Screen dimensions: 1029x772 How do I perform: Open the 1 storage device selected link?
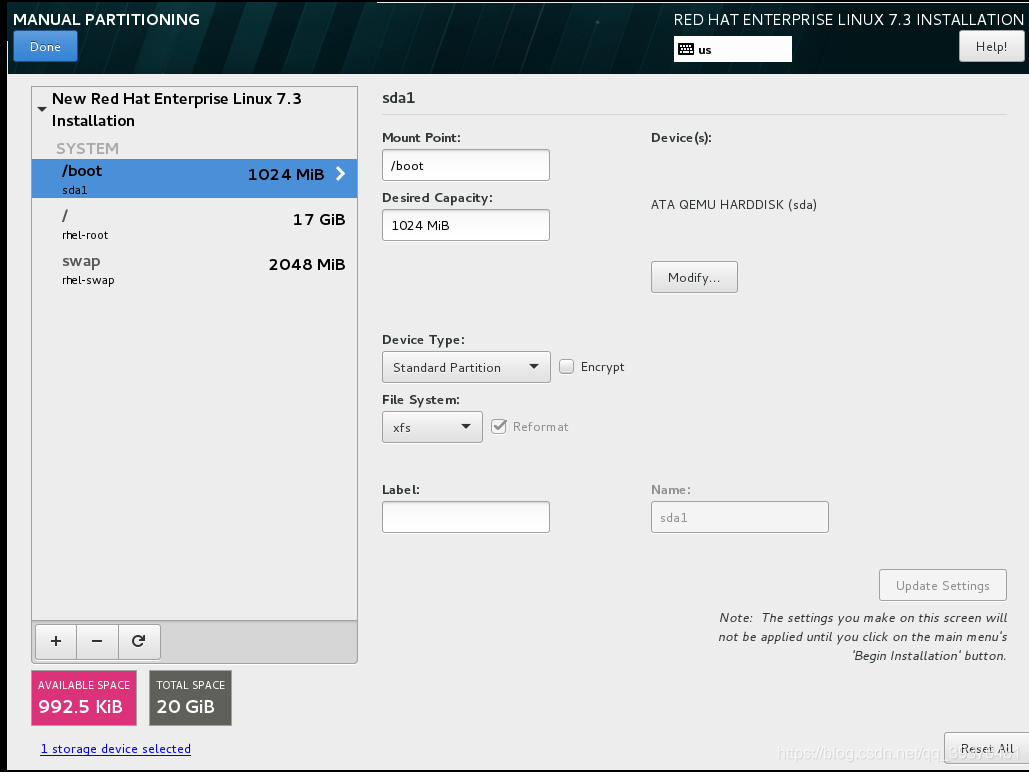click(x=116, y=748)
